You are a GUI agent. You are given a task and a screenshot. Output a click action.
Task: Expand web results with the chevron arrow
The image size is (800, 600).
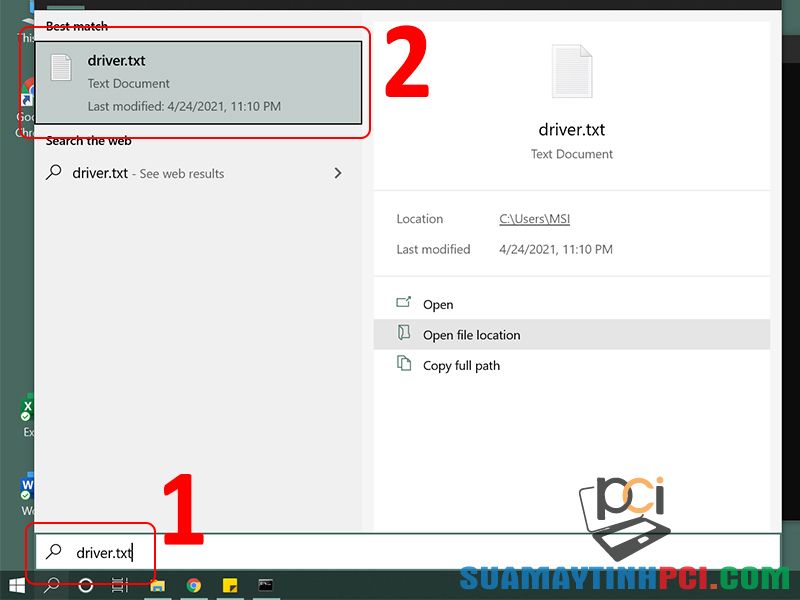[338, 173]
